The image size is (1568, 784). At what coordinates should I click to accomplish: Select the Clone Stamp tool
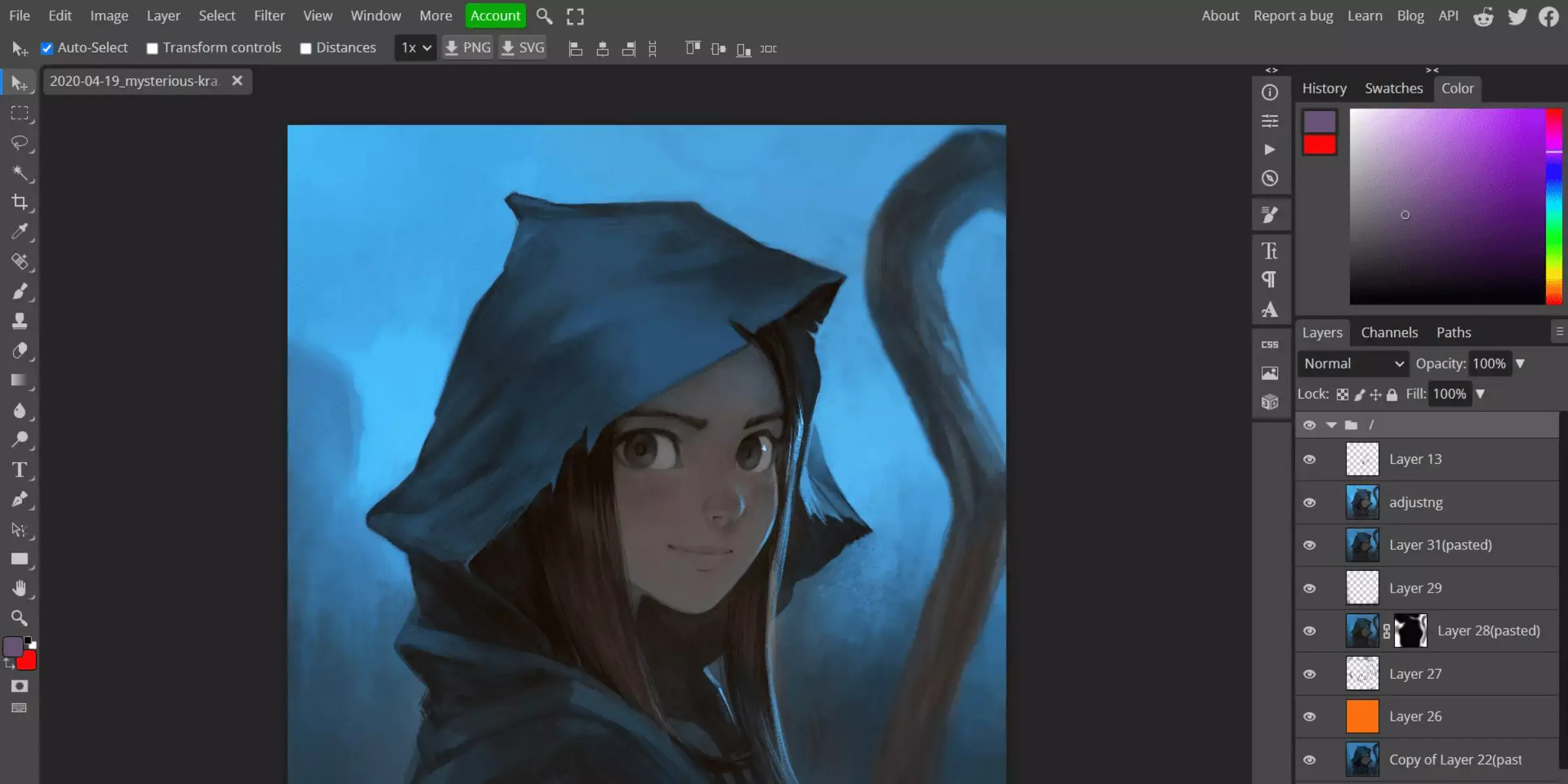point(20,320)
